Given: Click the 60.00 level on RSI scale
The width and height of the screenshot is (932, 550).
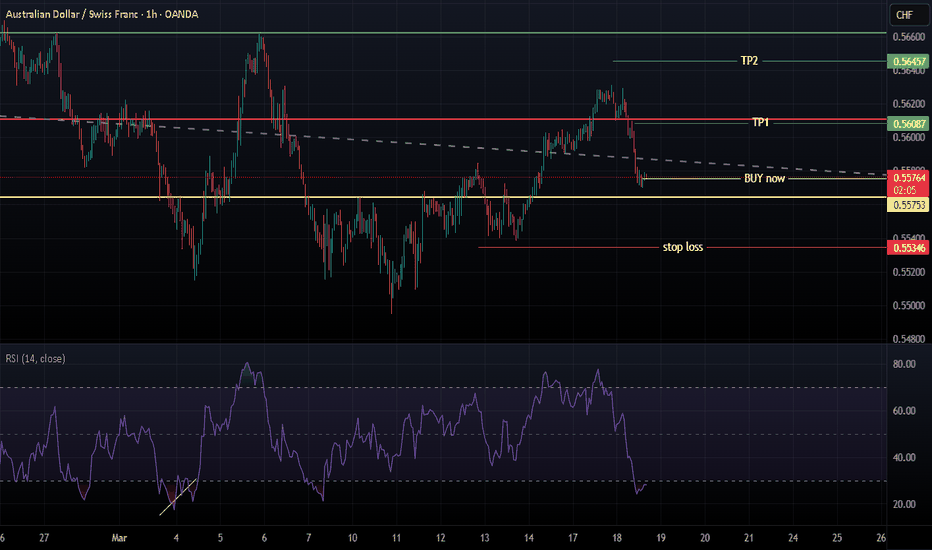Looking at the screenshot, I should click(904, 411).
